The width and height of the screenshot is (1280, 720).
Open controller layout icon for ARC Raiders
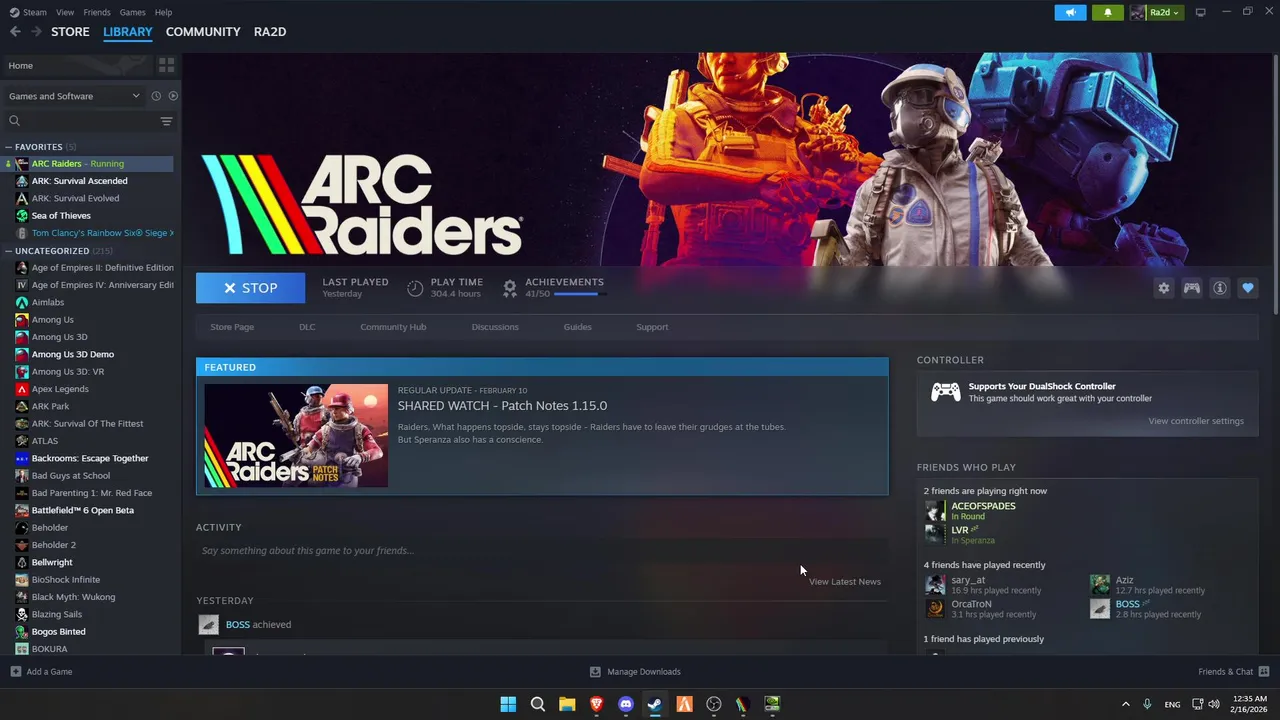tap(1192, 288)
